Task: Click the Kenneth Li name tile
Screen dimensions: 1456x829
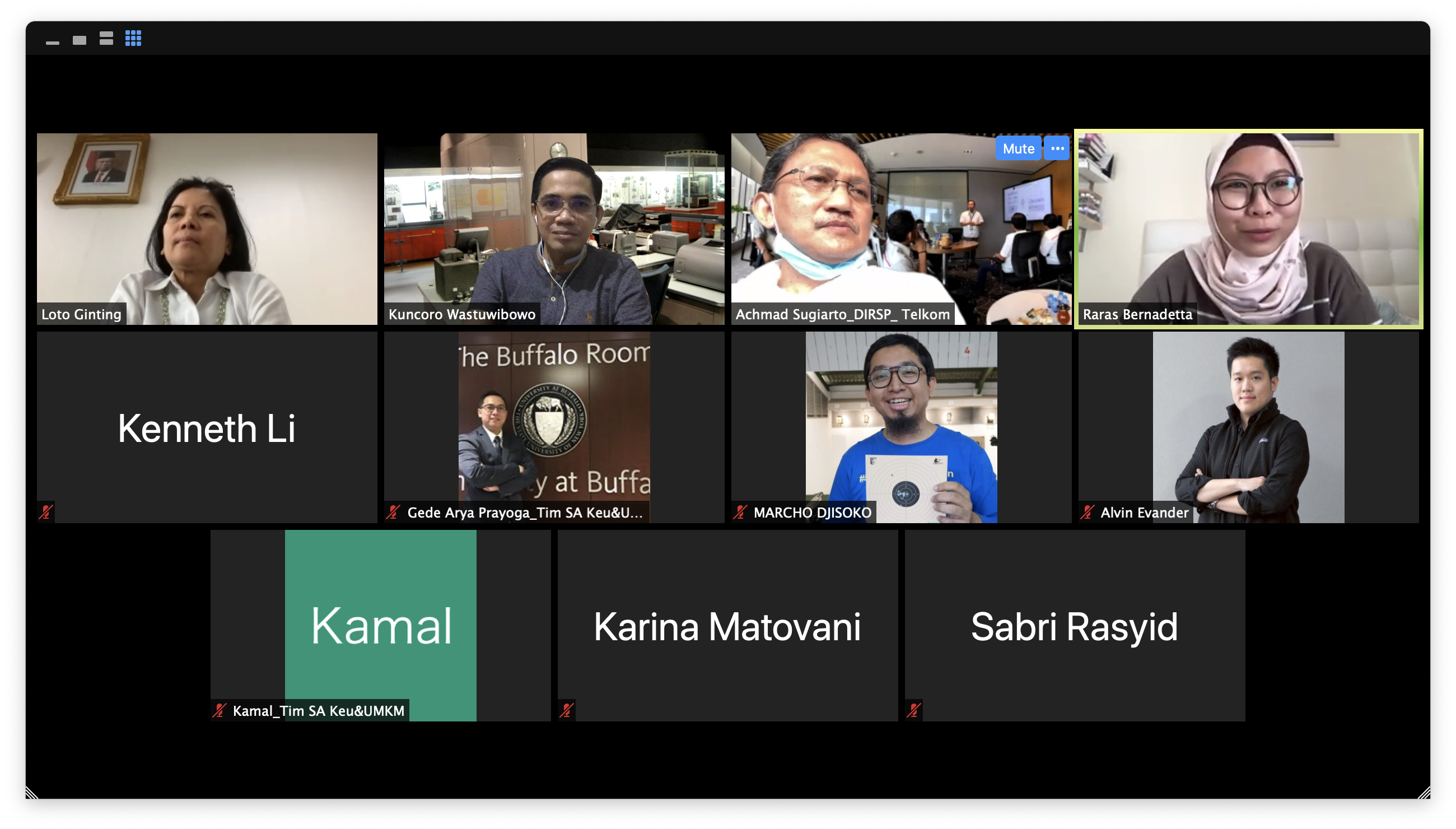Action: [207, 427]
